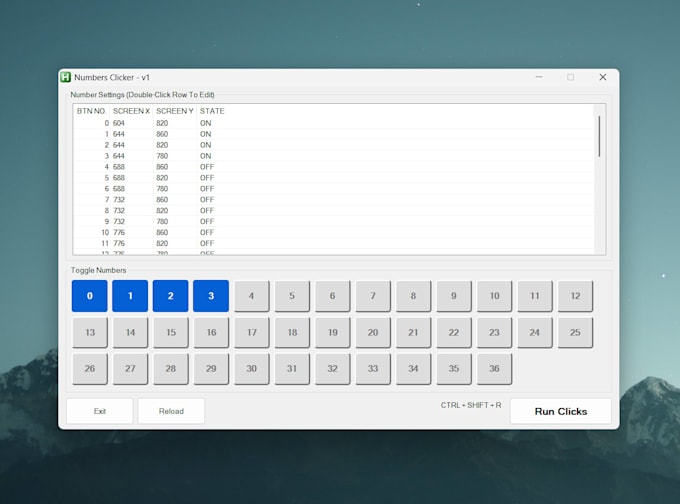The width and height of the screenshot is (680, 504).
Task: Close the Numbers Clicker window
Action: click(603, 77)
